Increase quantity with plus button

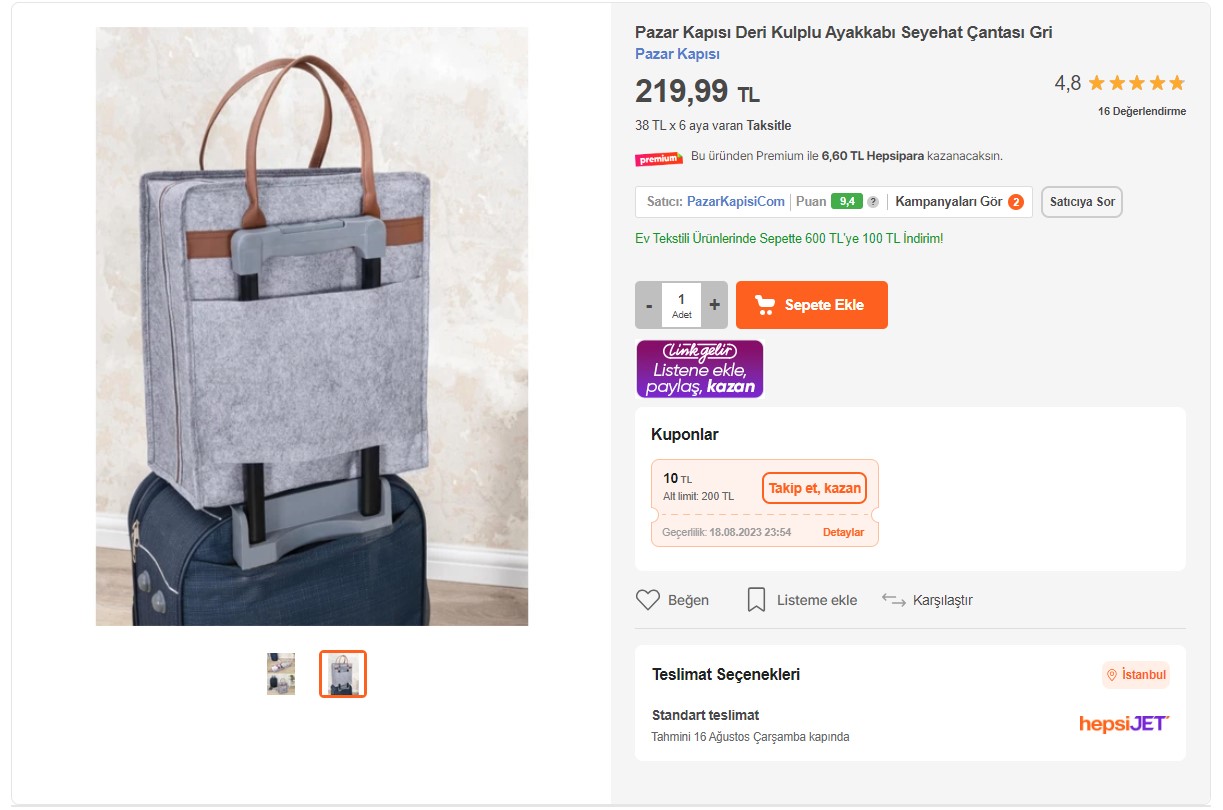click(x=714, y=305)
